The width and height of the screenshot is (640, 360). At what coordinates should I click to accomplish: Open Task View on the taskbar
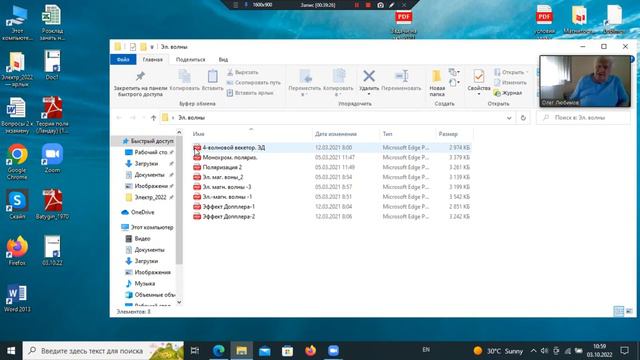195,351
